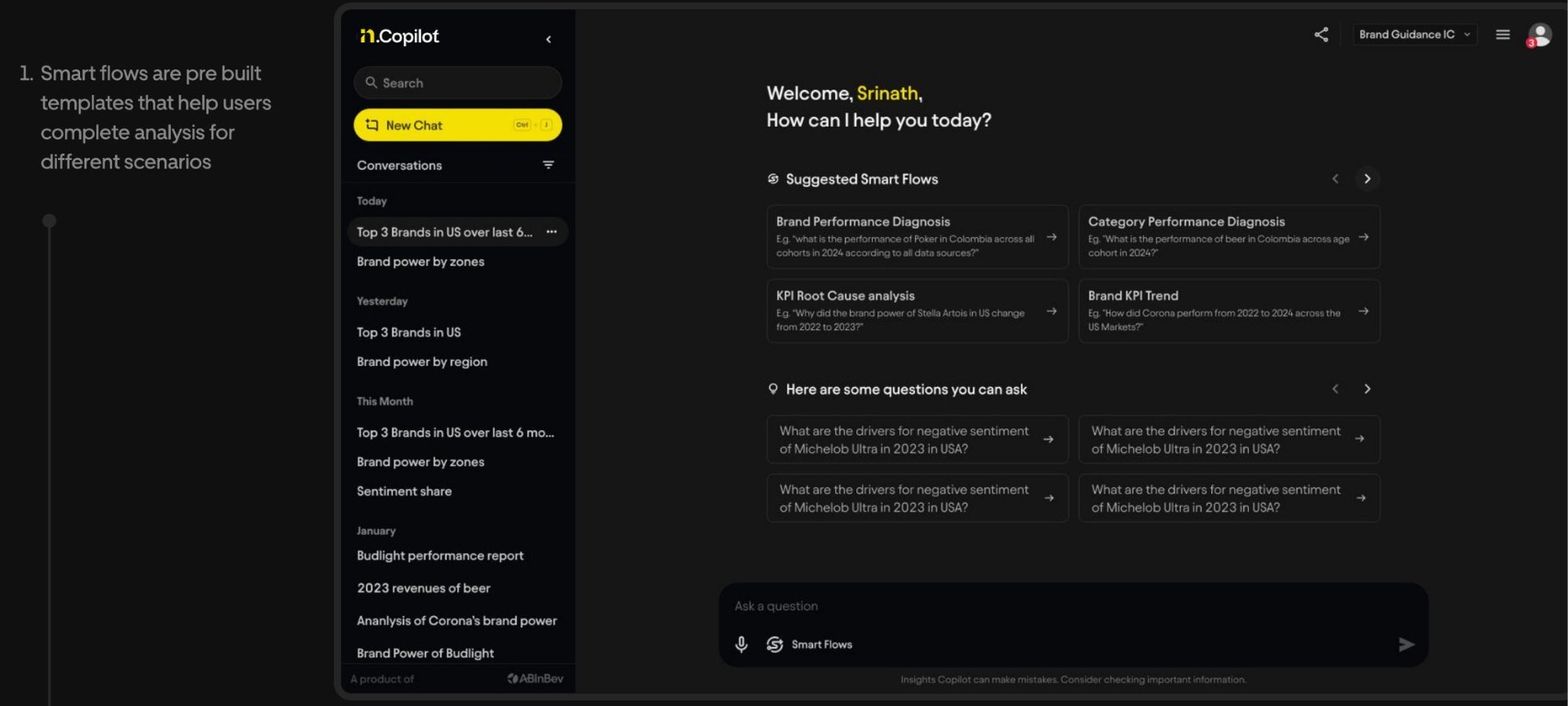This screenshot has height=706, width=1568.
Task: Open options for Top 3 Brands conversation
Action: 552,232
